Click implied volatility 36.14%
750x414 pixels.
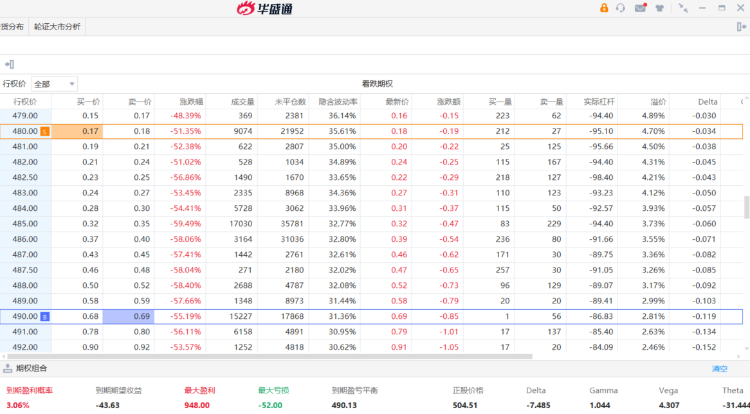click(342, 116)
